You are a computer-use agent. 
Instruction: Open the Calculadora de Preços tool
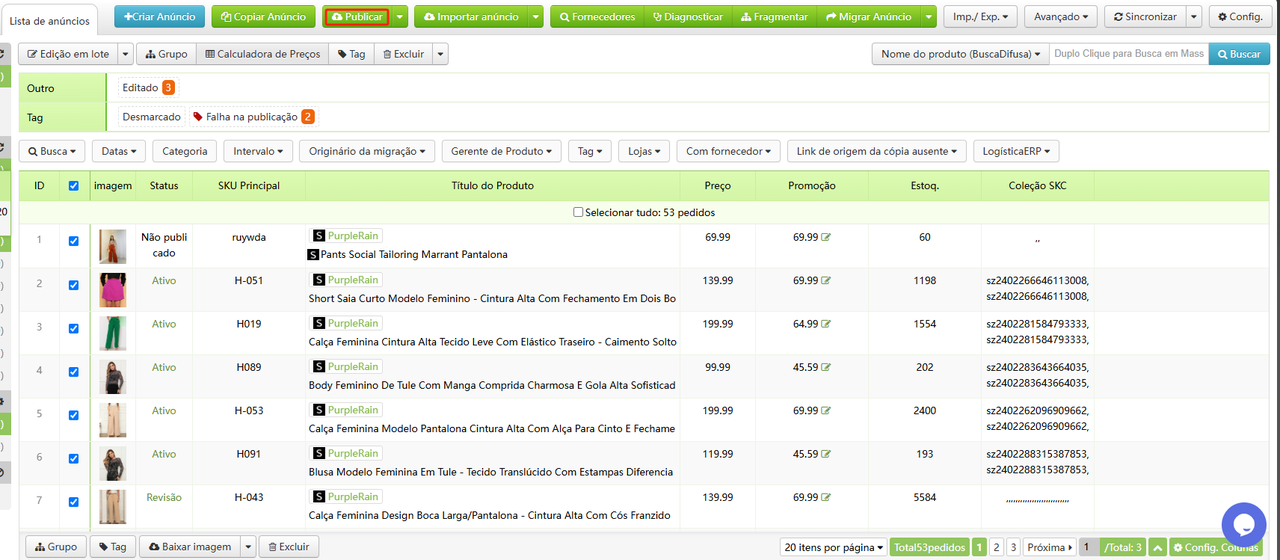(x=262, y=54)
